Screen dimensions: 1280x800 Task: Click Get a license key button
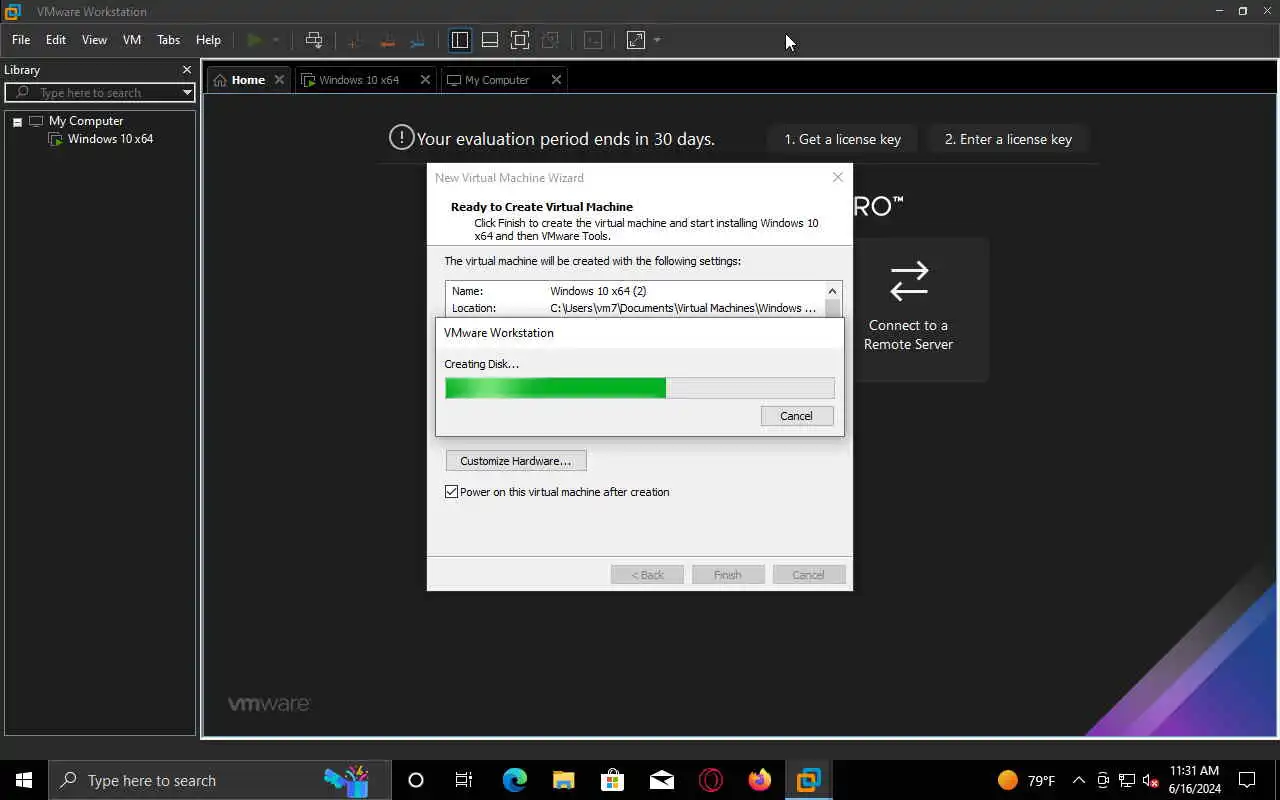click(x=842, y=139)
